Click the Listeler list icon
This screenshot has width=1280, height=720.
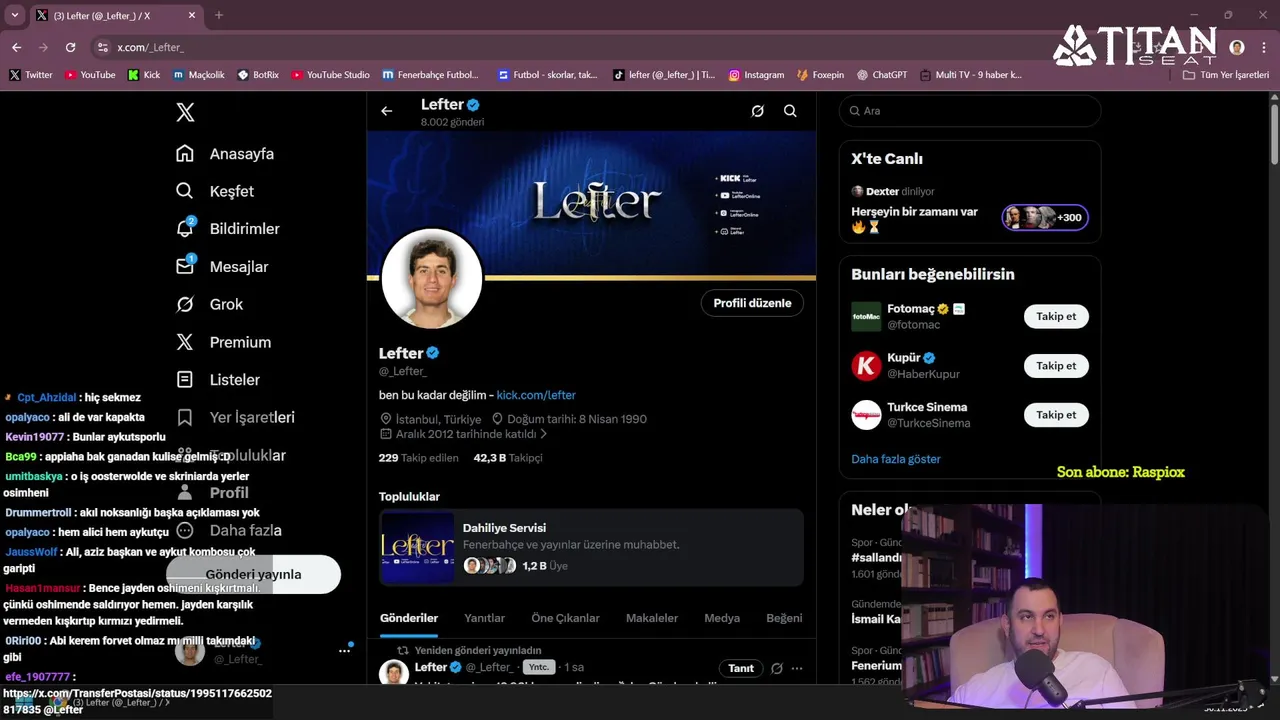point(185,379)
